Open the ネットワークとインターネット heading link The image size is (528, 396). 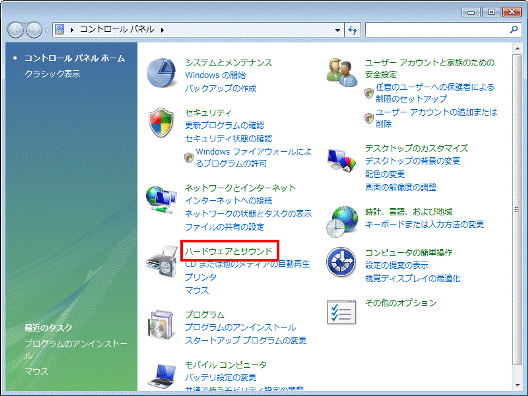click(x=240, y=188)
